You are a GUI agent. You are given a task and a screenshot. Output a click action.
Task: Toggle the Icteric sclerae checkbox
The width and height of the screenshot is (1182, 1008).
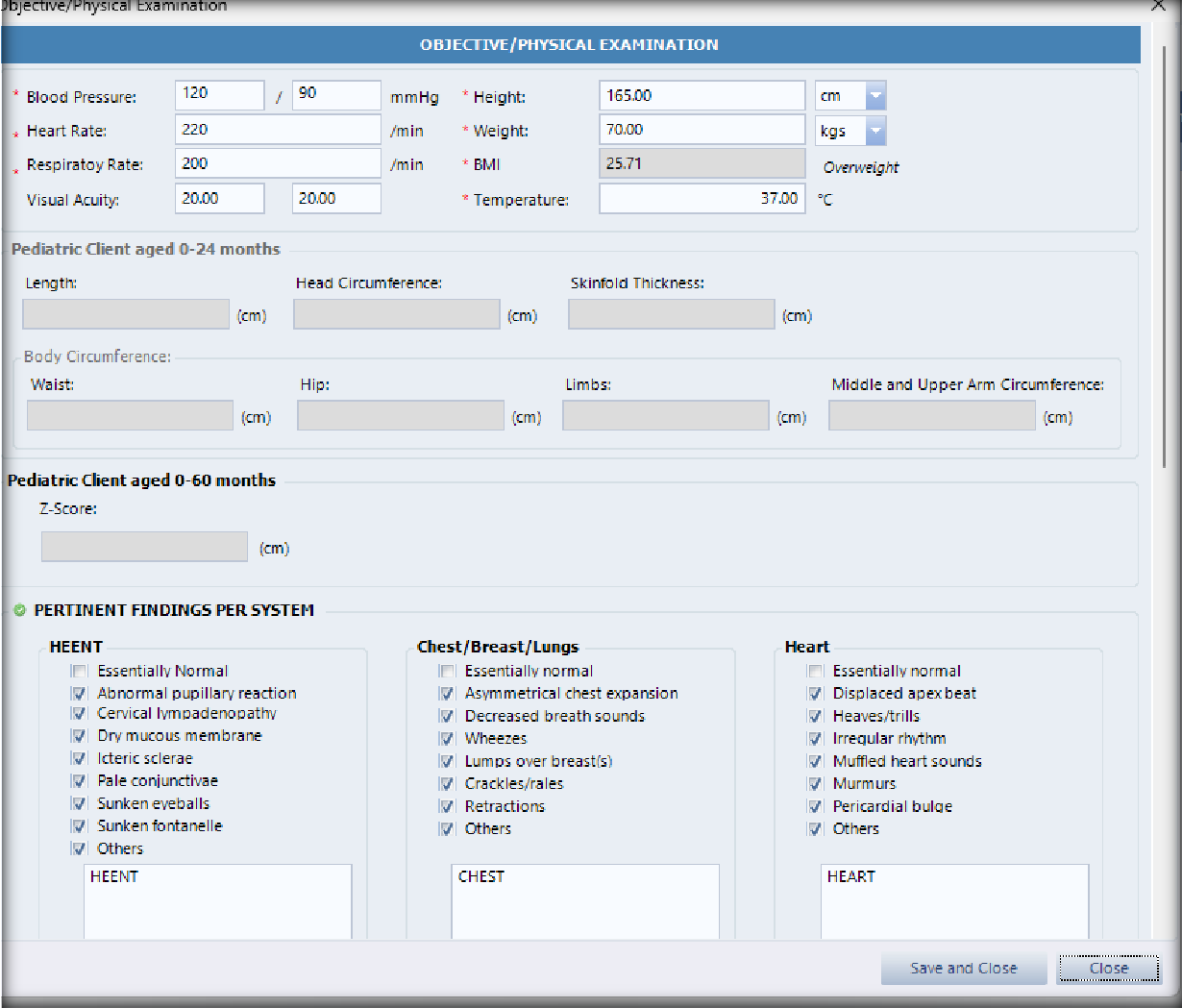[x=79, y=759]
